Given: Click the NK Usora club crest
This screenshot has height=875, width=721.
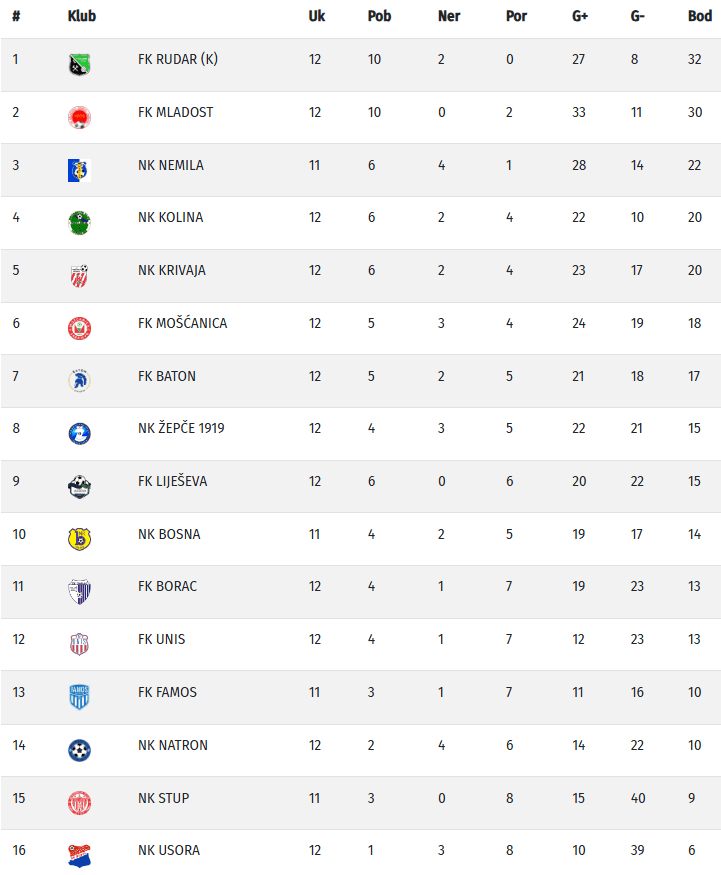Looking at the screenshot, I should (x=79, y=855).
